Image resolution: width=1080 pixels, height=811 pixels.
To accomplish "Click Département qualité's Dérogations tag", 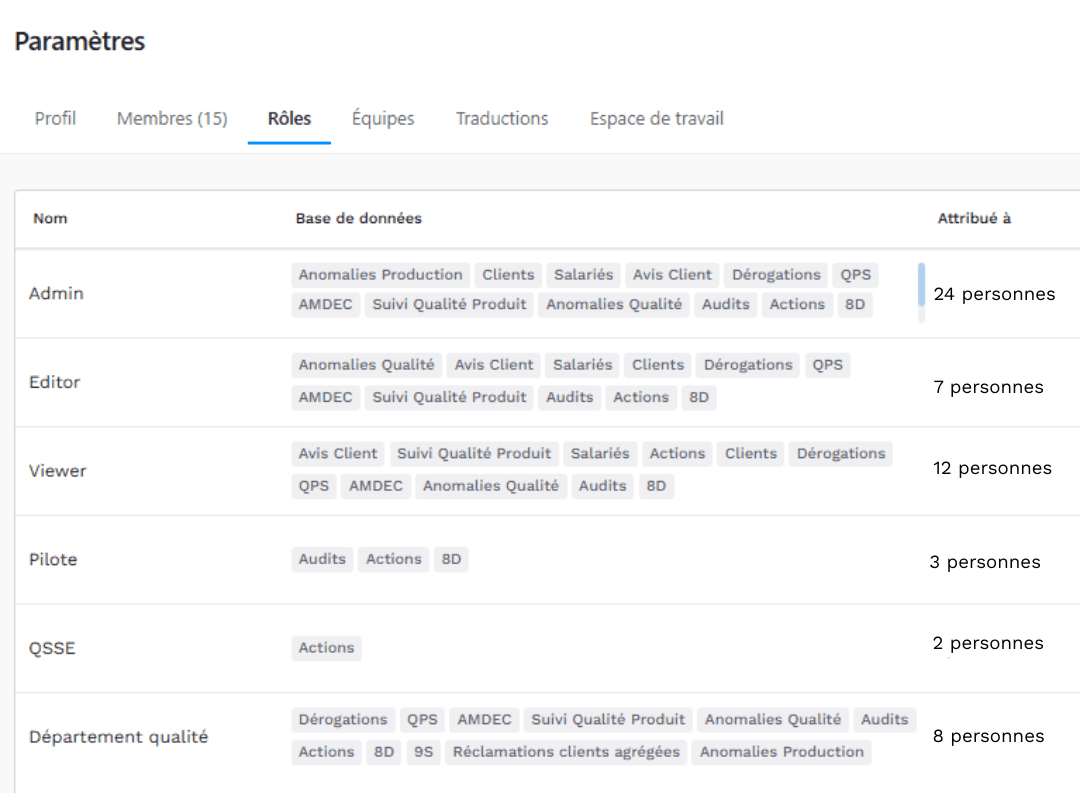I will click(x=343, y=720).
